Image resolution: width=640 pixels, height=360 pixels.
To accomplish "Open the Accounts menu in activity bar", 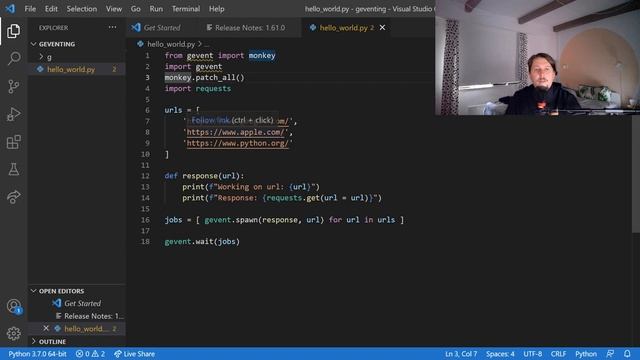I will [x=13, y=306].
